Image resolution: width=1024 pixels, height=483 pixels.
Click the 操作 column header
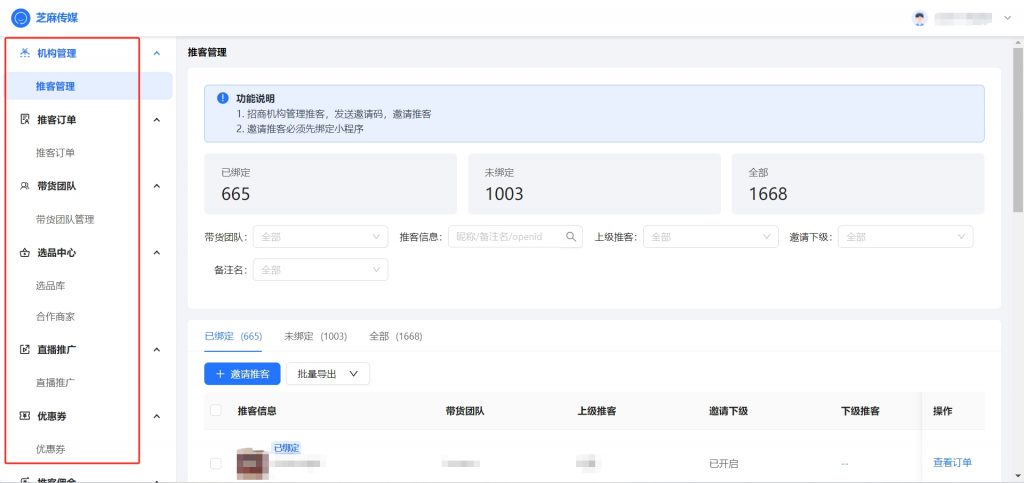pos(942,411)
